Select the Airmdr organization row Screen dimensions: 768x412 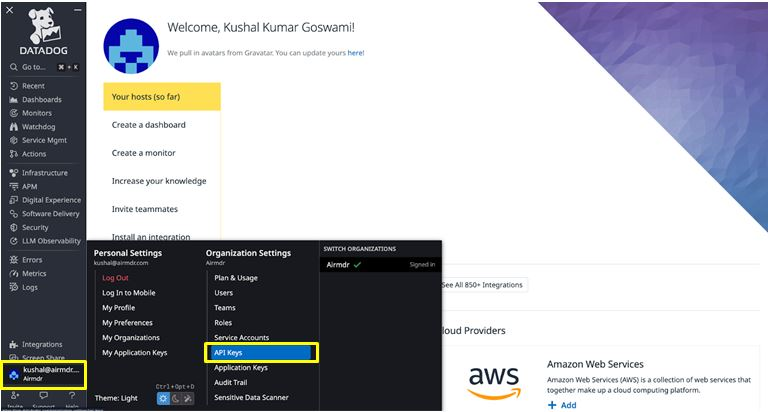click(381, 265)
